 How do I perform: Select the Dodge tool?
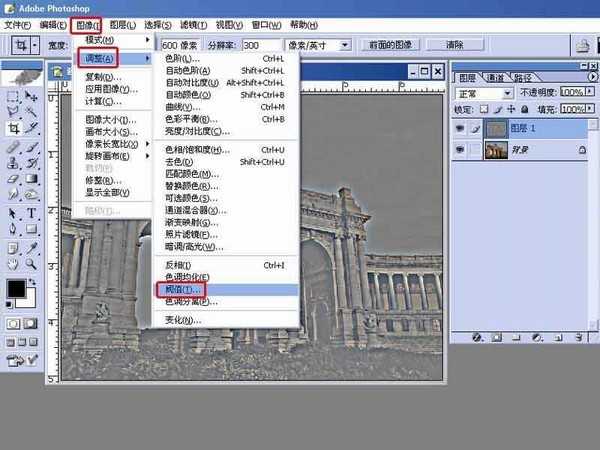(x=31, y=194)
